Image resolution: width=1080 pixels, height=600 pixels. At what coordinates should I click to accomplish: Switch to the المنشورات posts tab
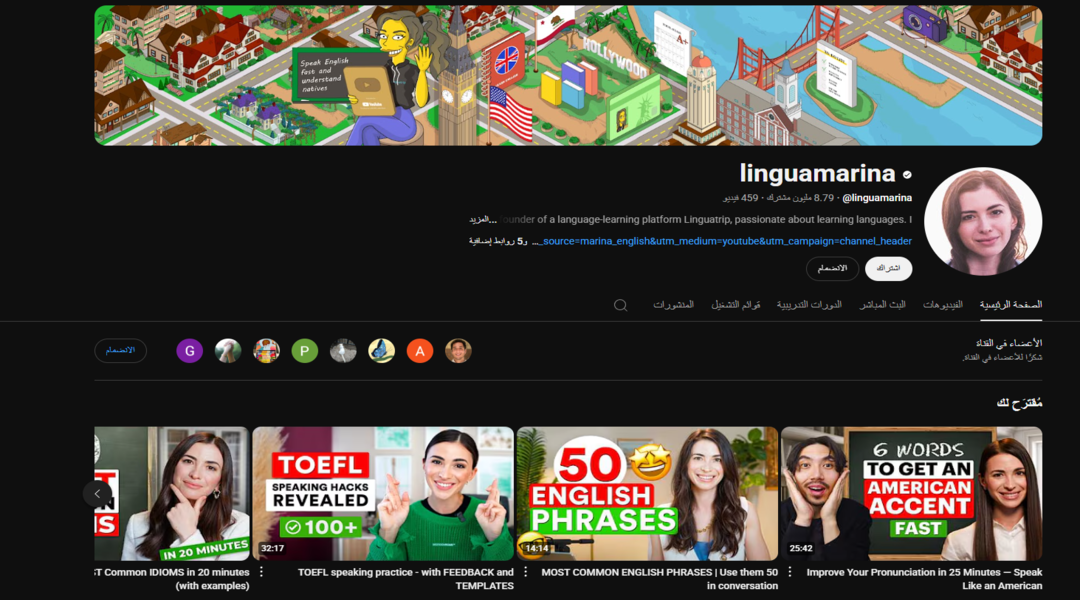click(673, 304)
